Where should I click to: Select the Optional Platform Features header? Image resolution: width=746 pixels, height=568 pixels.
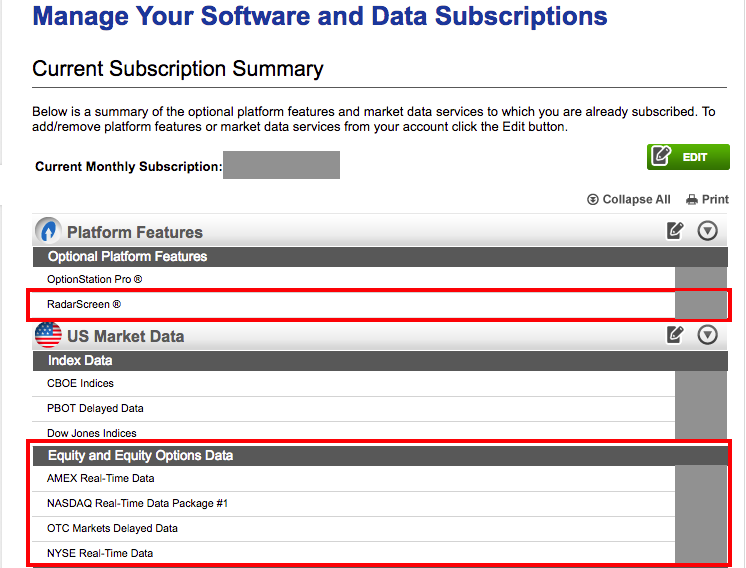click(380, 256)
